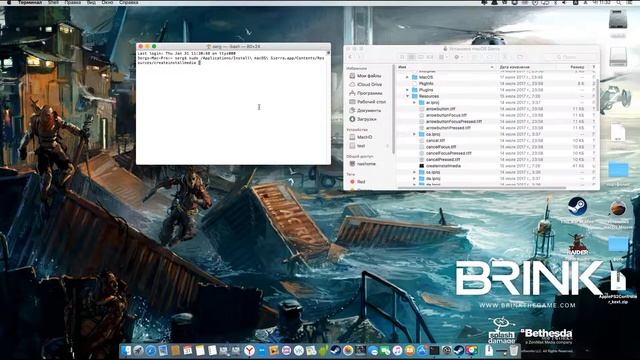Screen dimensions: 640x360
Task: Open the Shell menu
Action: (x=53, y=2)
